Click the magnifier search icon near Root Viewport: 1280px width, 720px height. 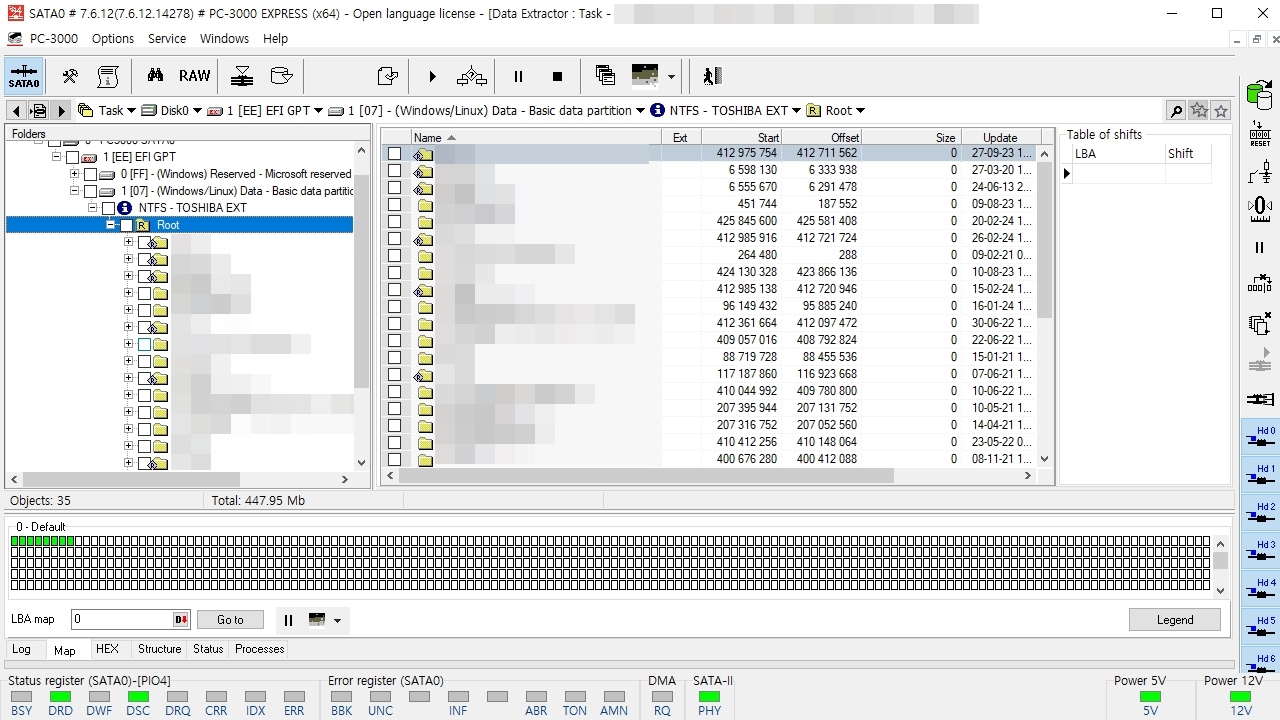click(1176, 111)
